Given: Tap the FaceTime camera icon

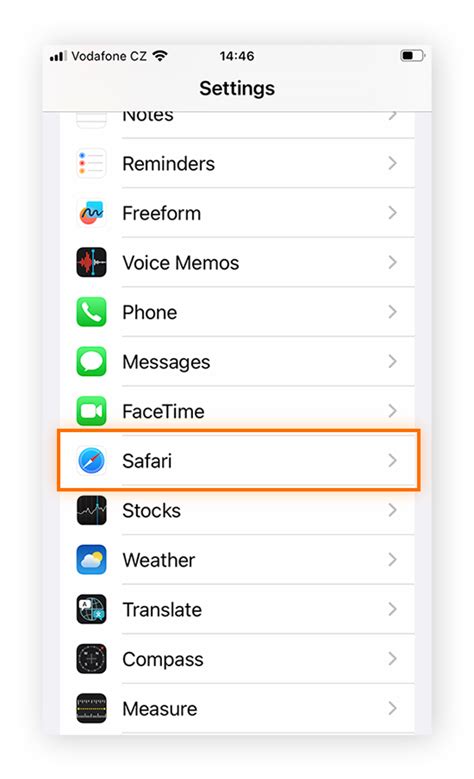Looking at the screenshot, I should (91, 411).
